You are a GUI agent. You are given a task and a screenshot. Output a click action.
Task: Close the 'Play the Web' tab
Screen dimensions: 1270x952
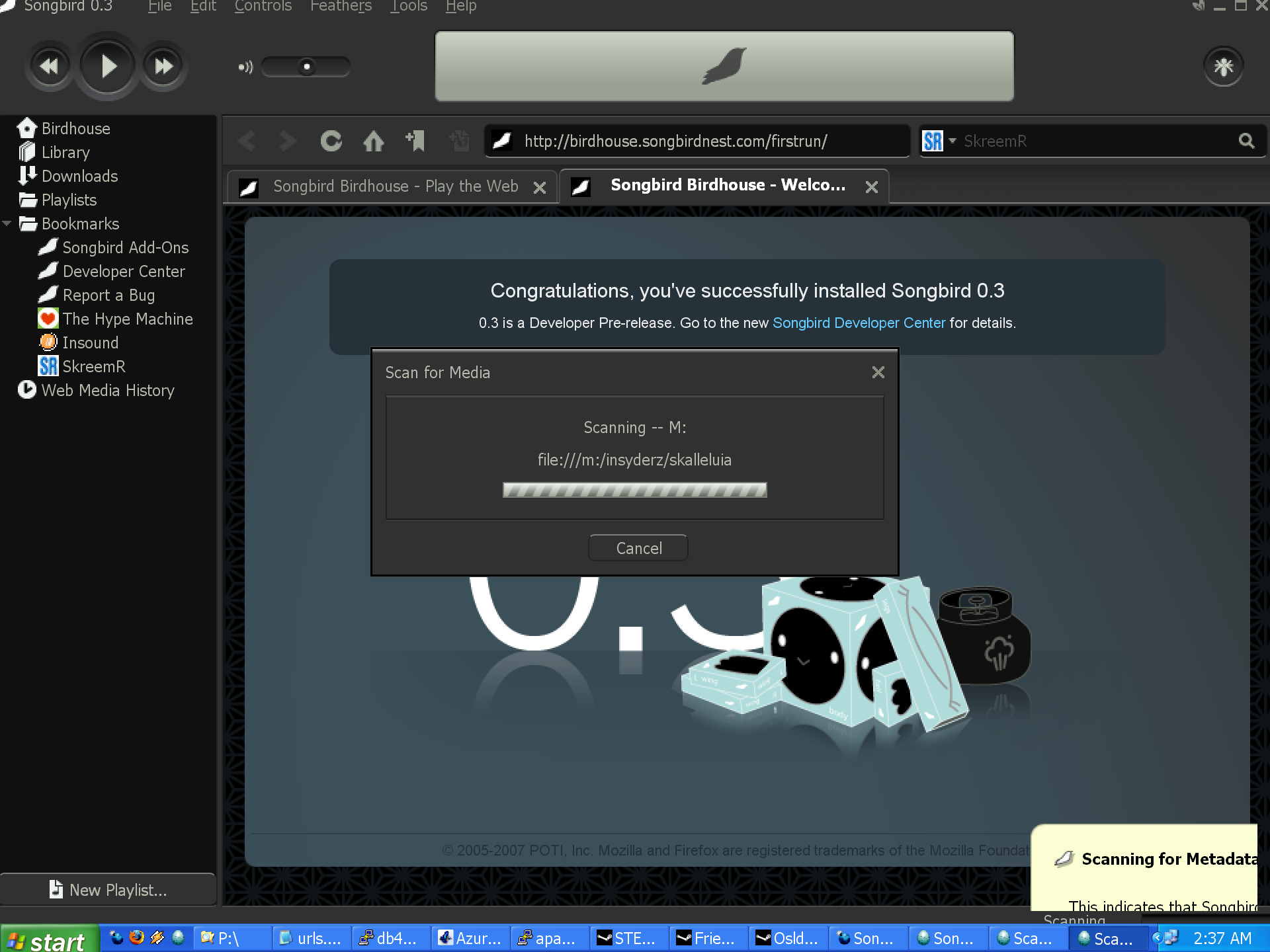[x=540, y=188]
